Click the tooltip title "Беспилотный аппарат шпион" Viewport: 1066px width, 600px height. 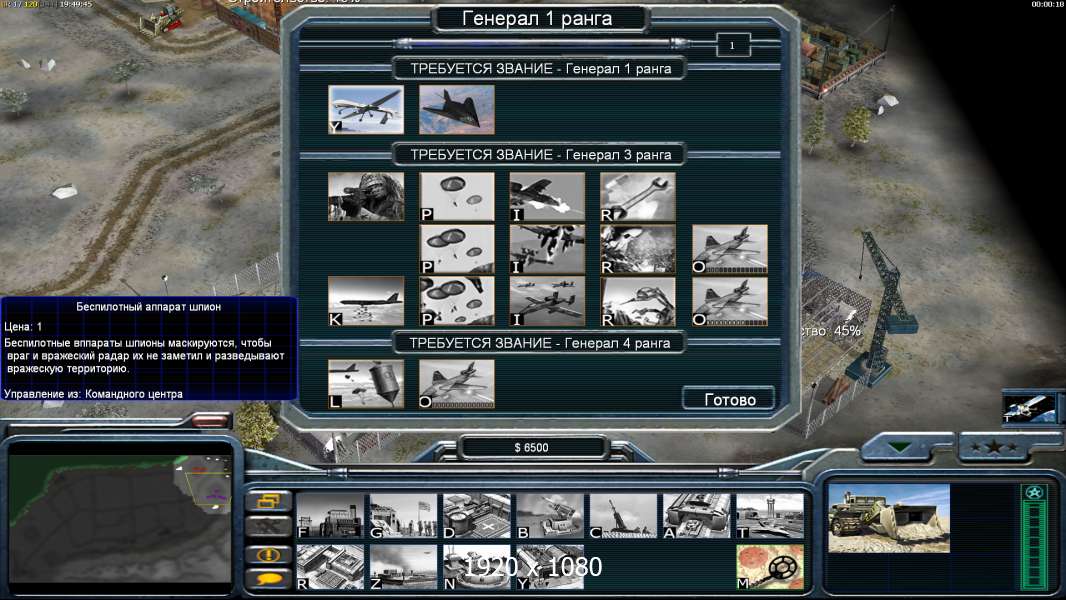tap(148, 306)
